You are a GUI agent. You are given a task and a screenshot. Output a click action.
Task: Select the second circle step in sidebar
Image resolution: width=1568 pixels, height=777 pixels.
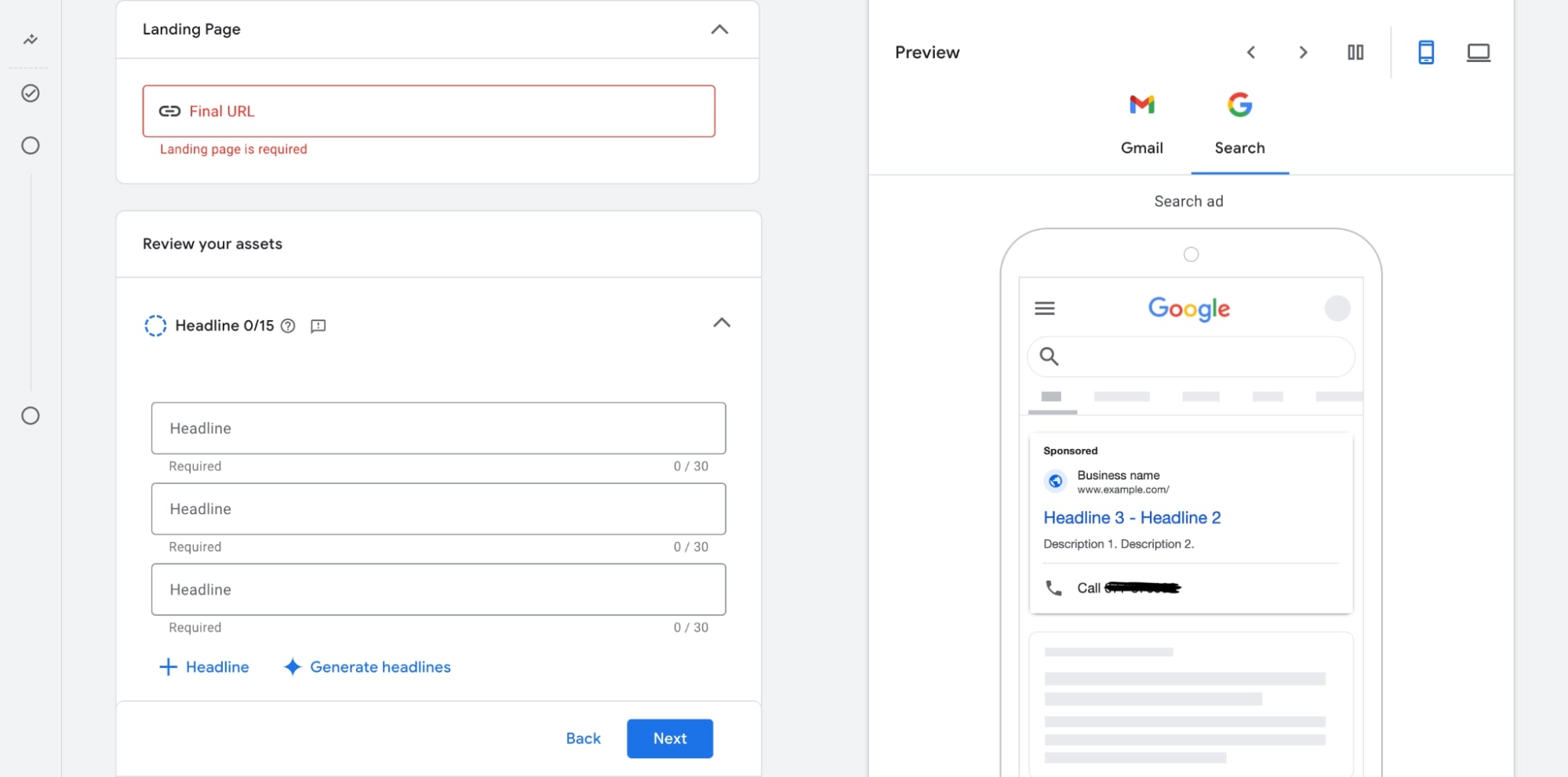coord(31,146)
